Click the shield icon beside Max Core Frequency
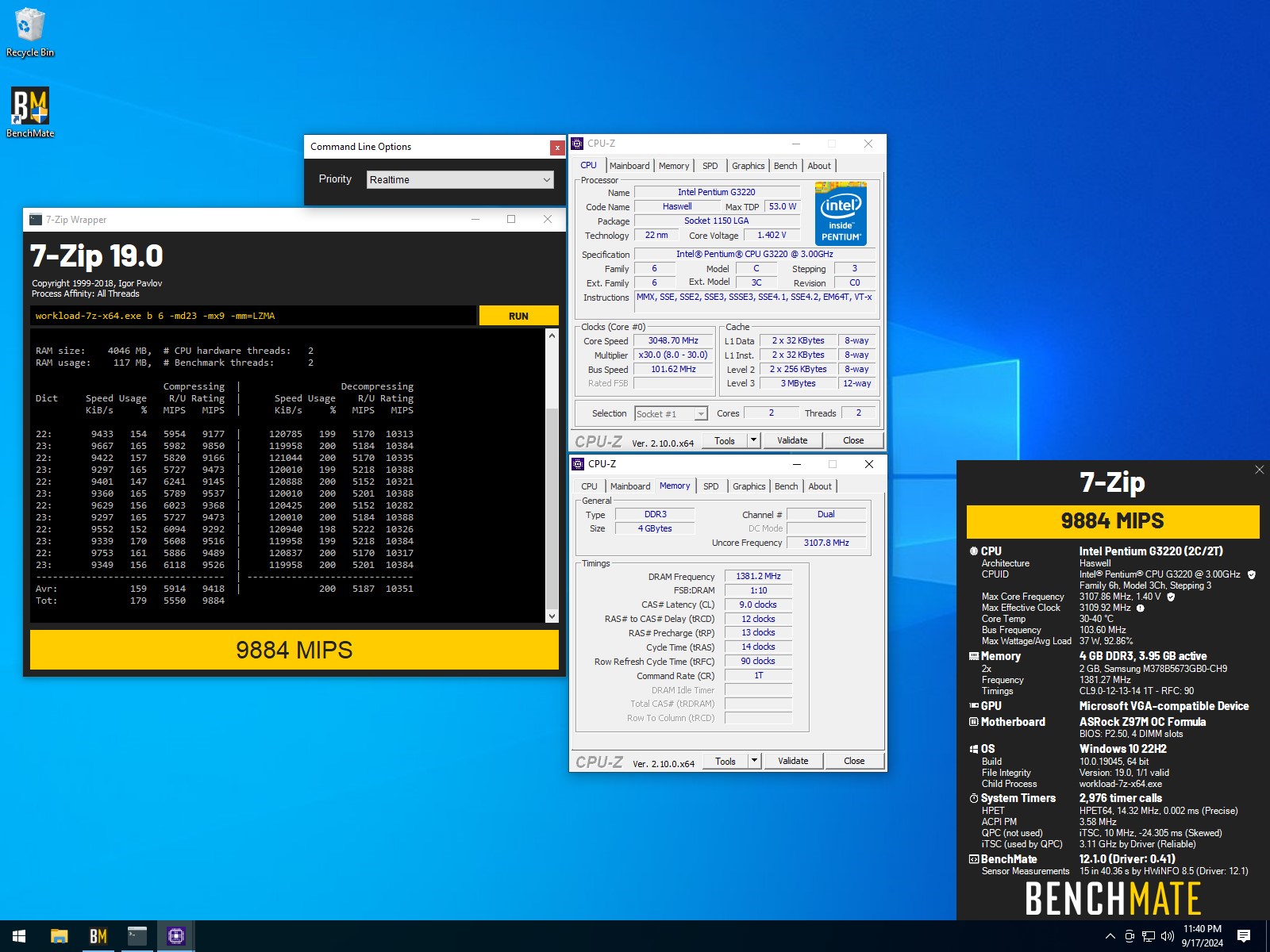Screen dimensions: 1270x952 click(x=1170, y=597)
